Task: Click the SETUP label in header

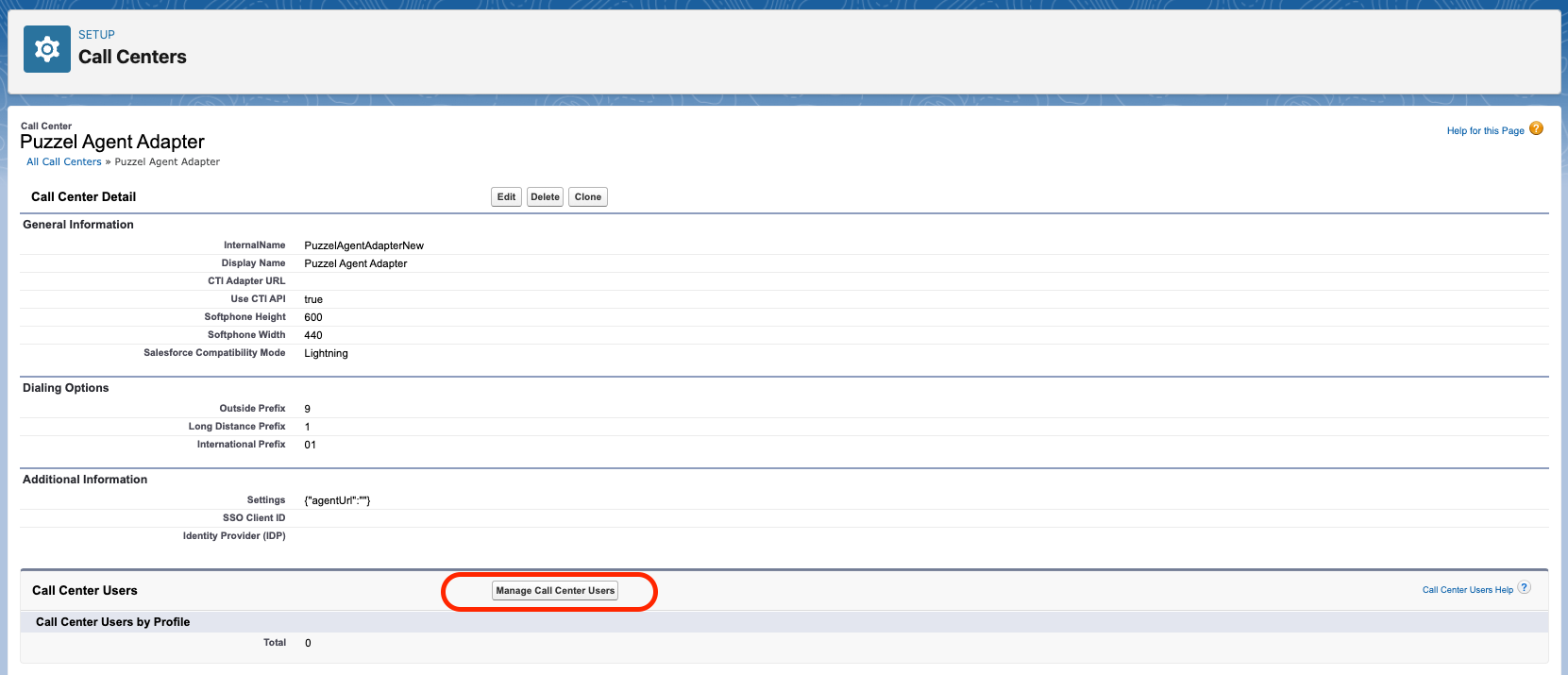Action: [96, 35]
